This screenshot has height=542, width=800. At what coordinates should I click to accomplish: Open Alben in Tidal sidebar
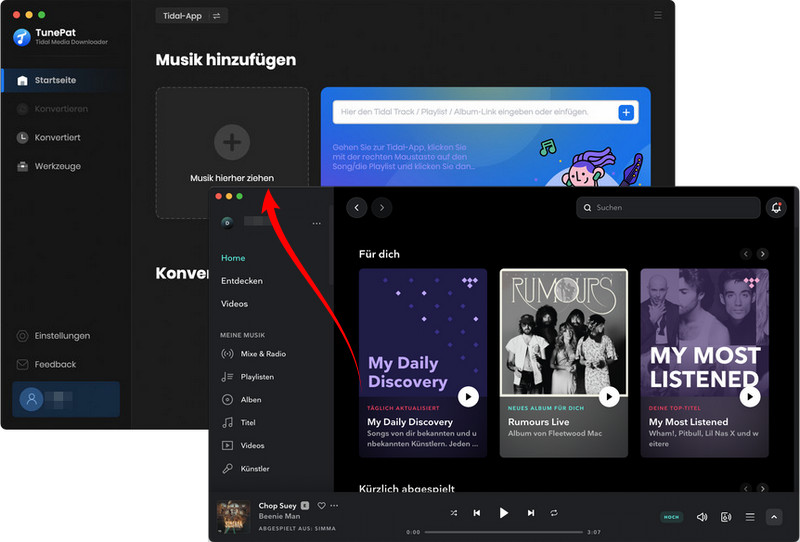click(x=241, y=400)
